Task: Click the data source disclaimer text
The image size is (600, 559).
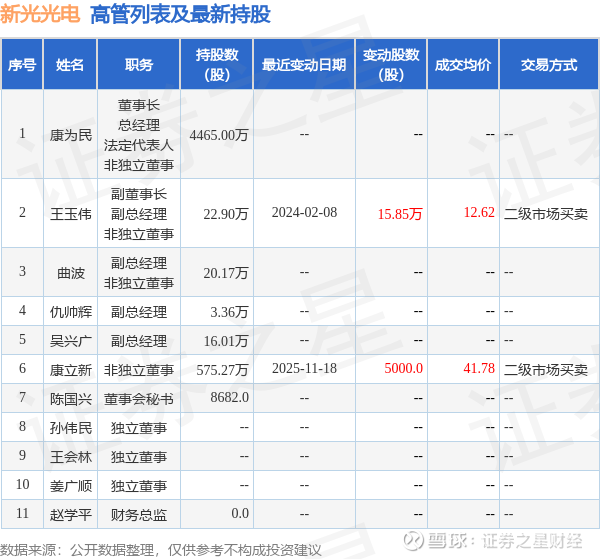Action: click(161, 550)
